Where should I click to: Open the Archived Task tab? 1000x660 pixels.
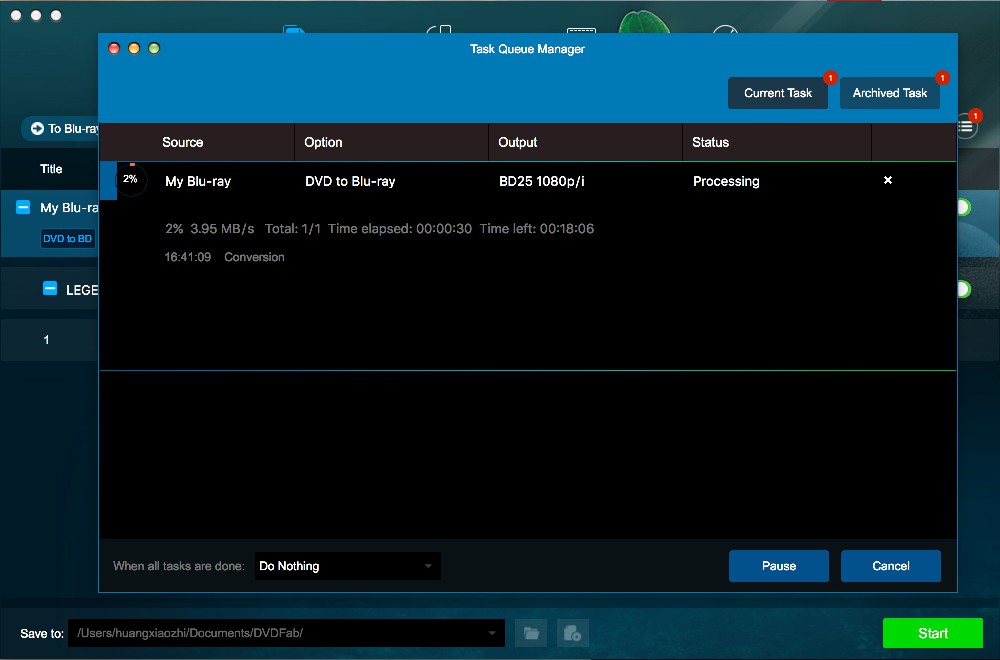pos(890,93)
